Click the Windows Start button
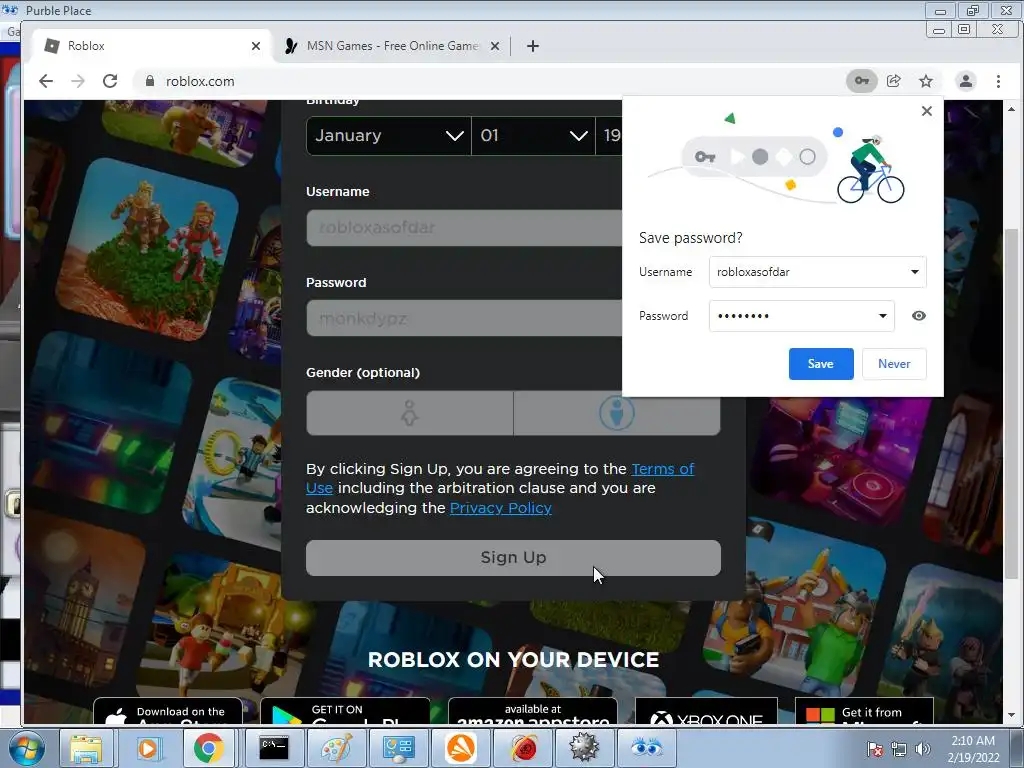Image resolution: width=1024 pixels, height=768 pixels. click(x=27, y=748)
